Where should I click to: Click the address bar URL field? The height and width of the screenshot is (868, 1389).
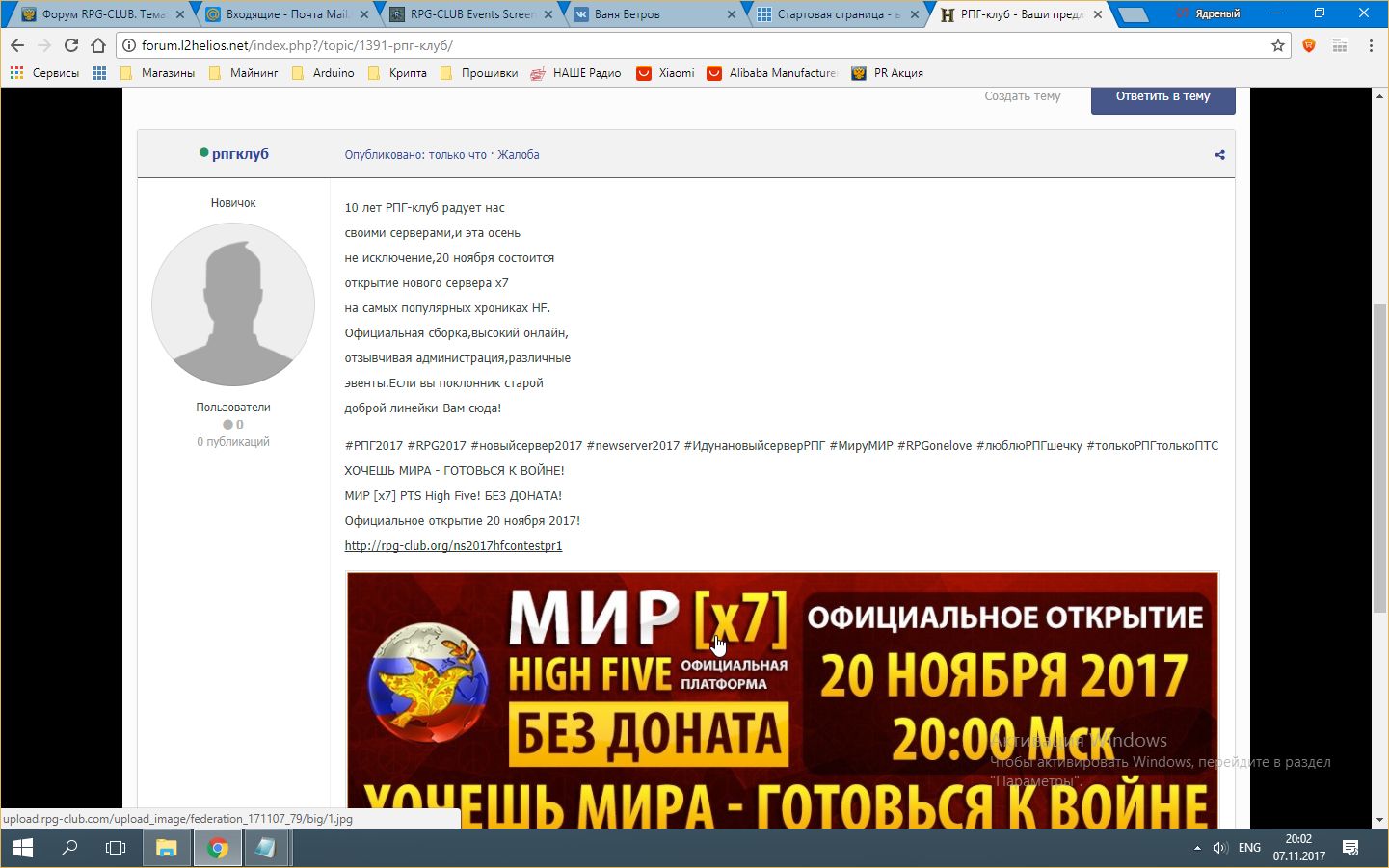click(x=675, y=45)
